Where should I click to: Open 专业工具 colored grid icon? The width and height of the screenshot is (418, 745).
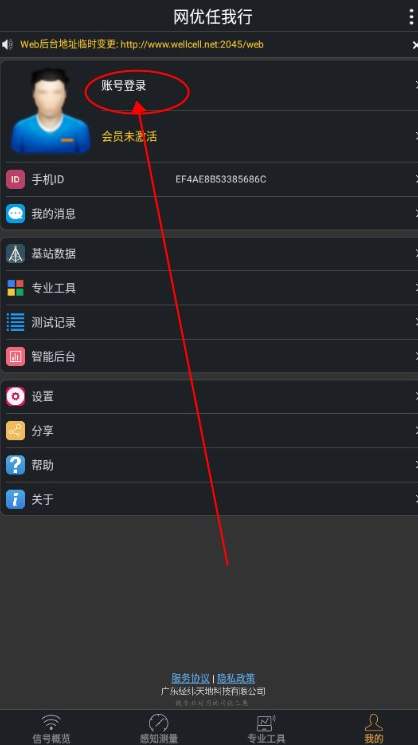click(15, 288)
